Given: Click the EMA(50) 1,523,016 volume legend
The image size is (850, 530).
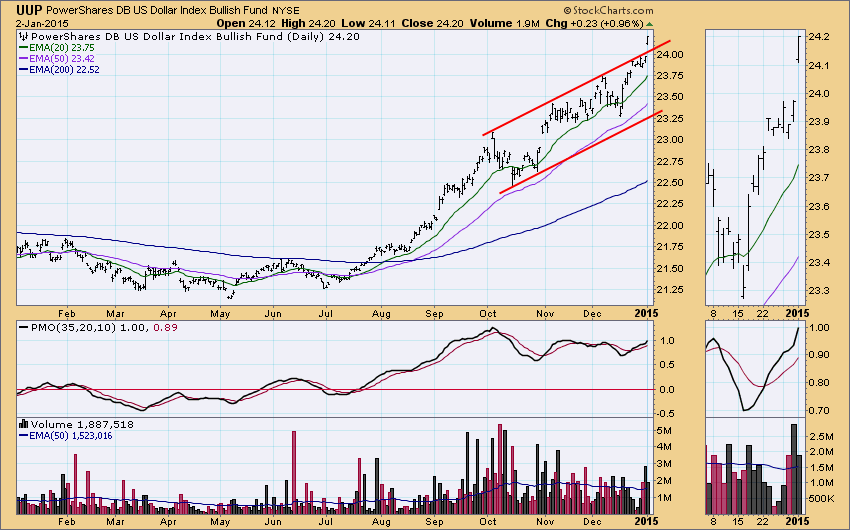Looking at the screenshot, I should tap(70, 436).
